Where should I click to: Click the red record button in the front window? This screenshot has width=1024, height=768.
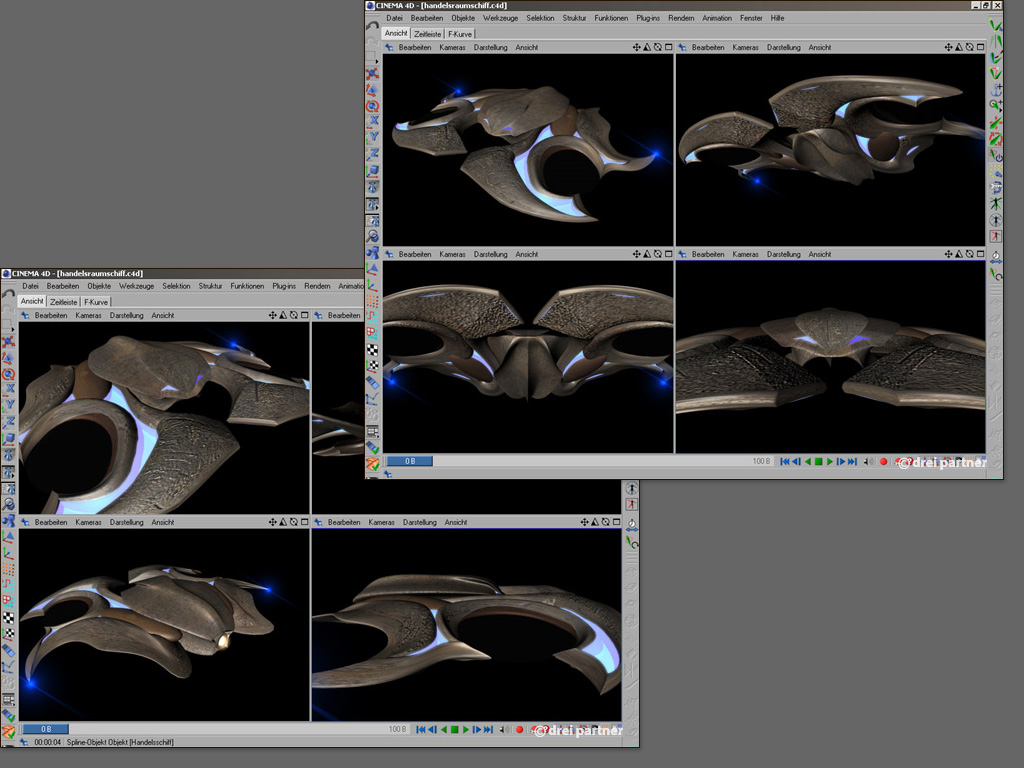pyautogui.click(x=519, y=730)
